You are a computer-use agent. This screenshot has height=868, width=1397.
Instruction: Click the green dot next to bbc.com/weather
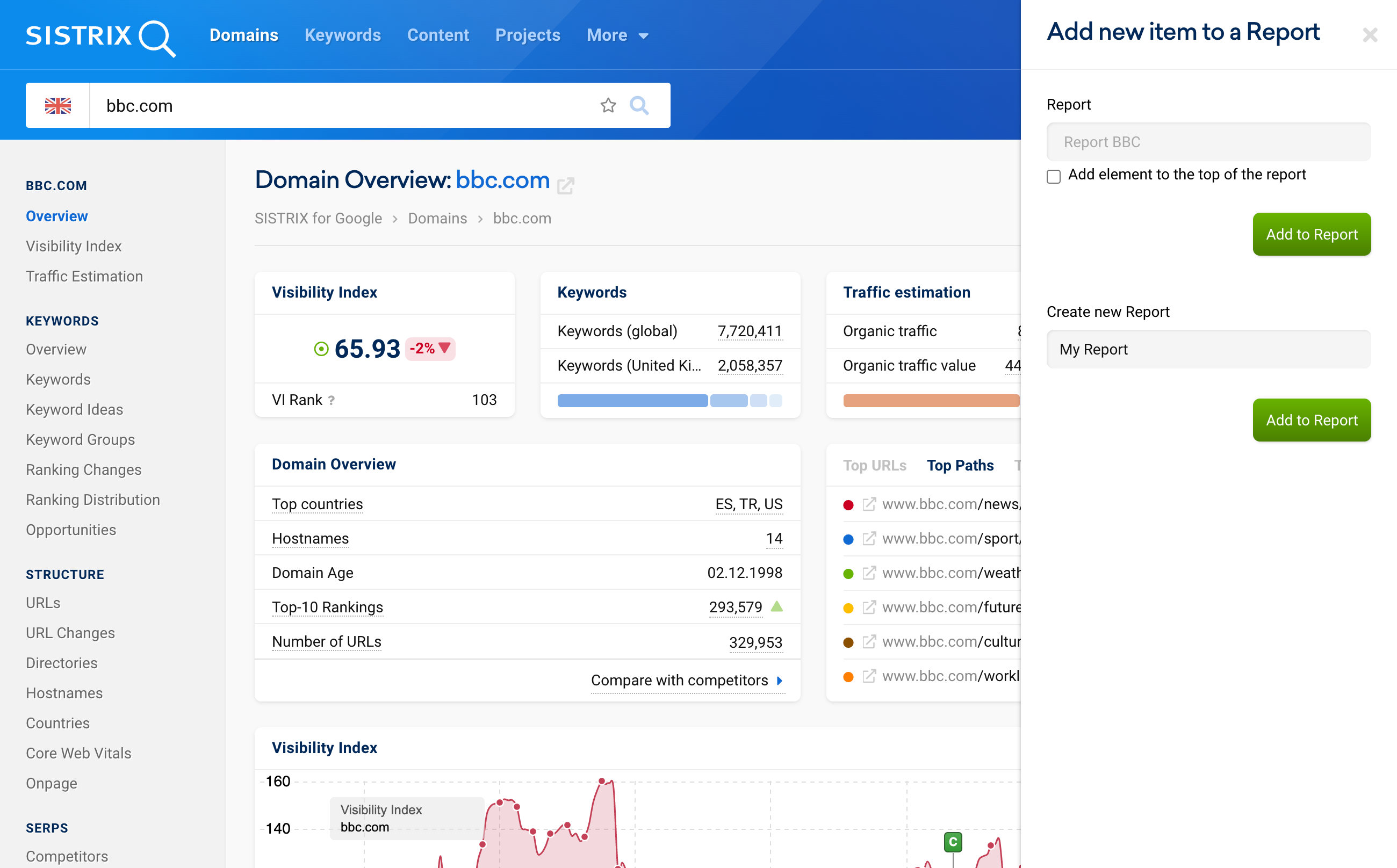pos(848,574)
